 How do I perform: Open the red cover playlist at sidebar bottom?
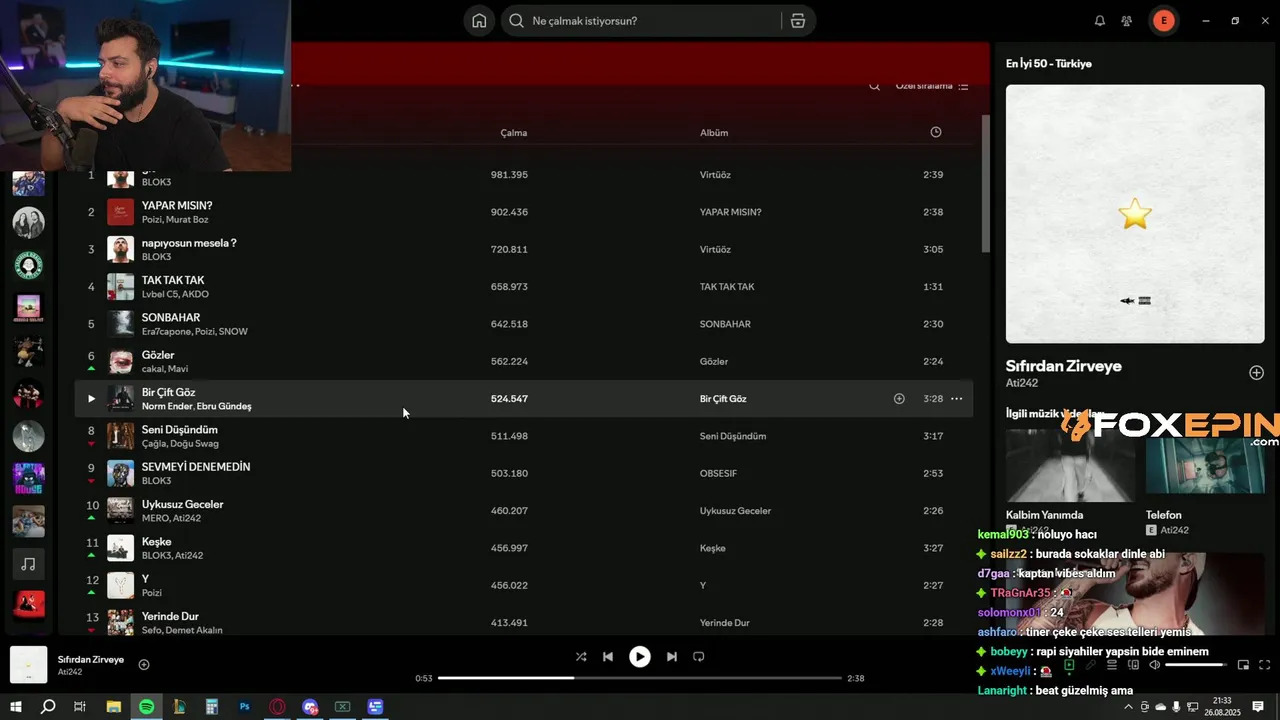click(x=28, y=606)
